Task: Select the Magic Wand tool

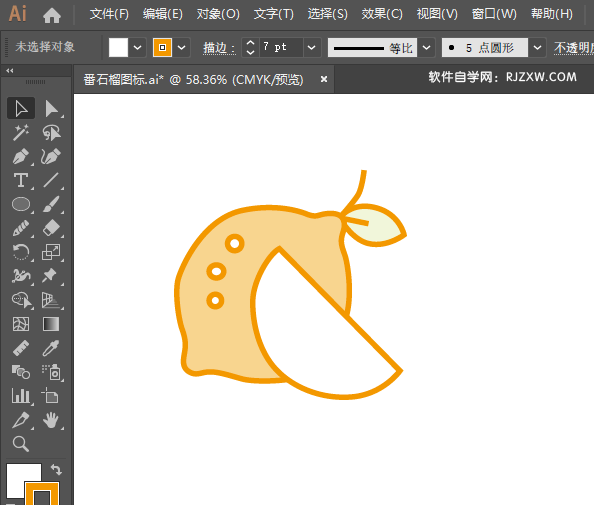Action: (x=20, y=133)
